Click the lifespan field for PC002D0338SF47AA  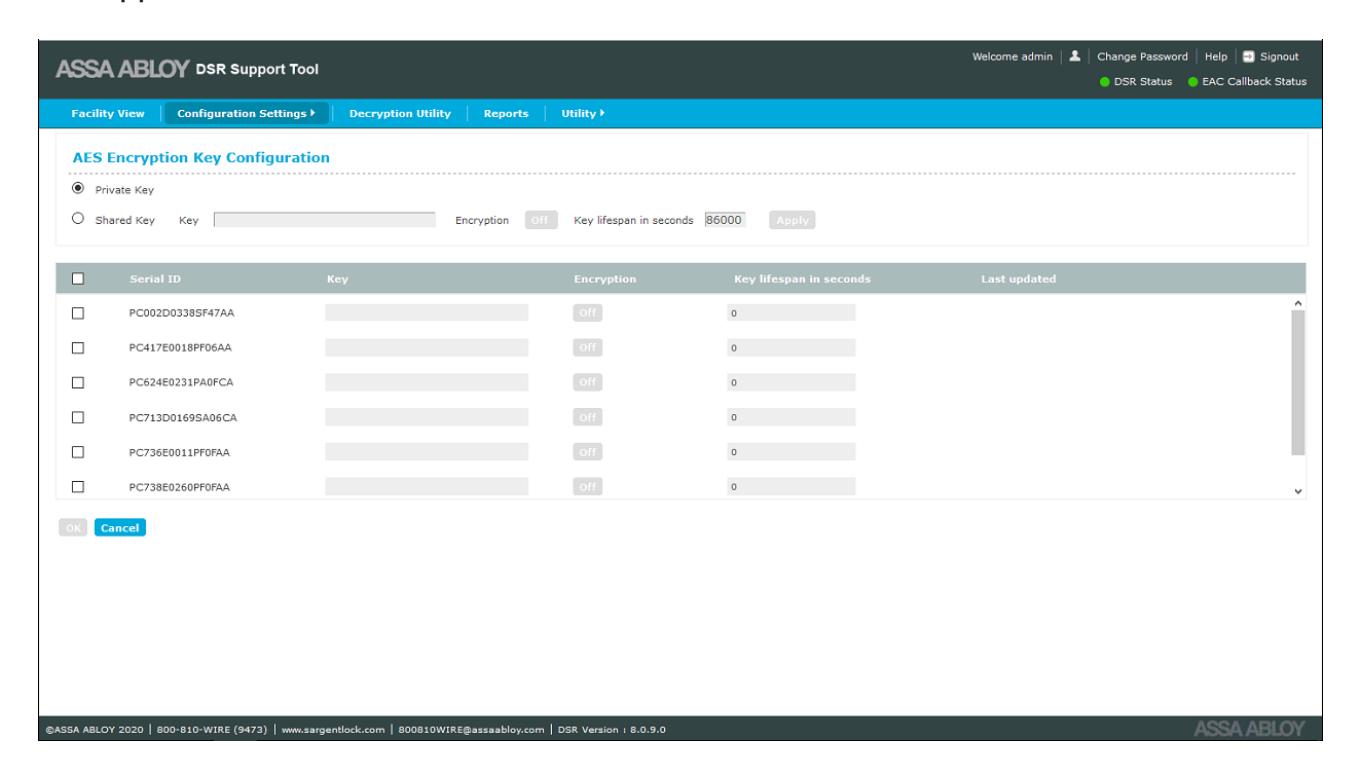(791, 313)
